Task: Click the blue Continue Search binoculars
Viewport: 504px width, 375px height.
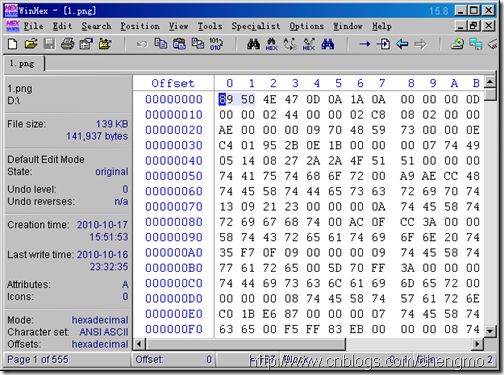Action: 328,44
